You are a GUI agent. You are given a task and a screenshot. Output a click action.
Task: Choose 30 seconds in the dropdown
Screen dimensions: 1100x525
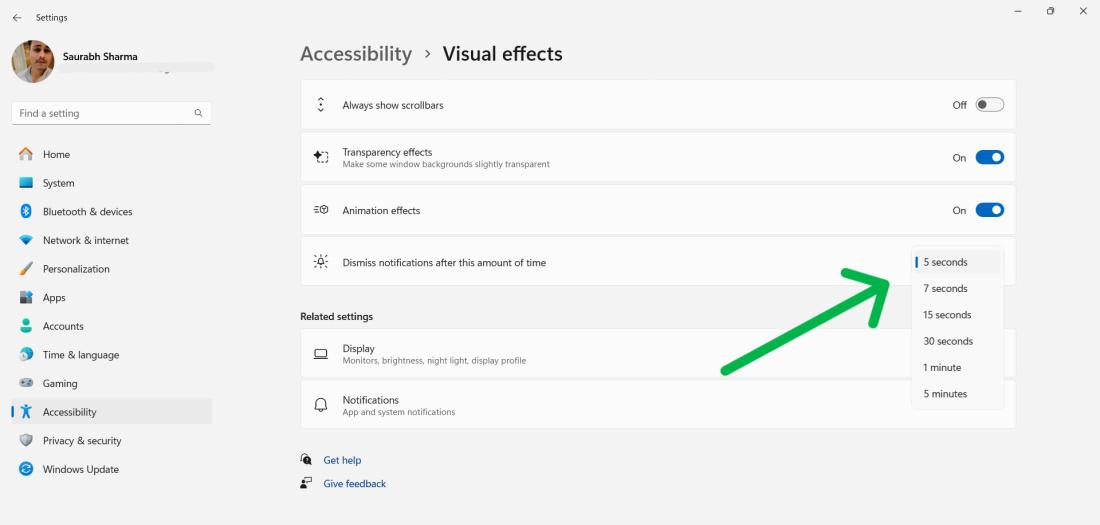947,341
